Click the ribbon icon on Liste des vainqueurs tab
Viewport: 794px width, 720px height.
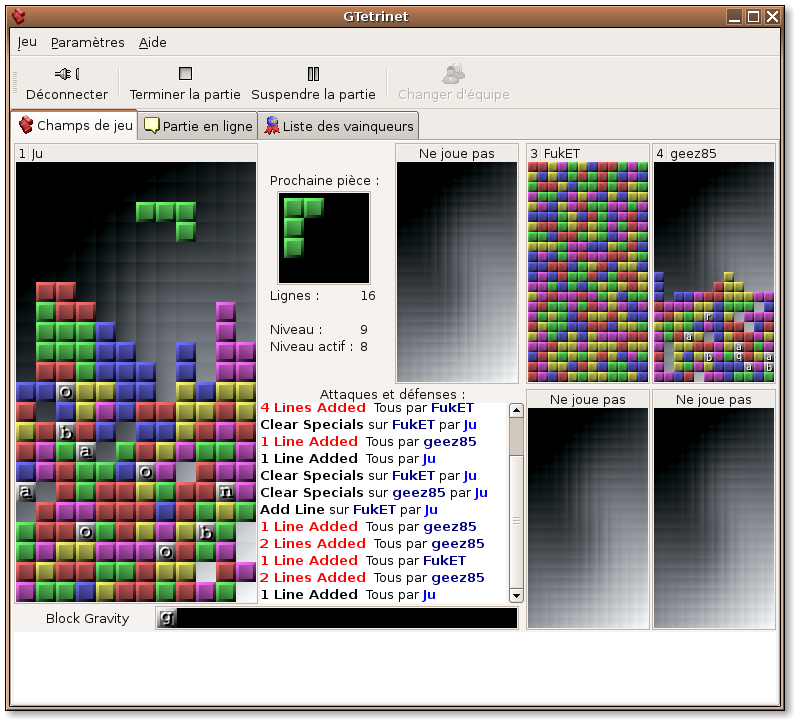coord(272,126)
